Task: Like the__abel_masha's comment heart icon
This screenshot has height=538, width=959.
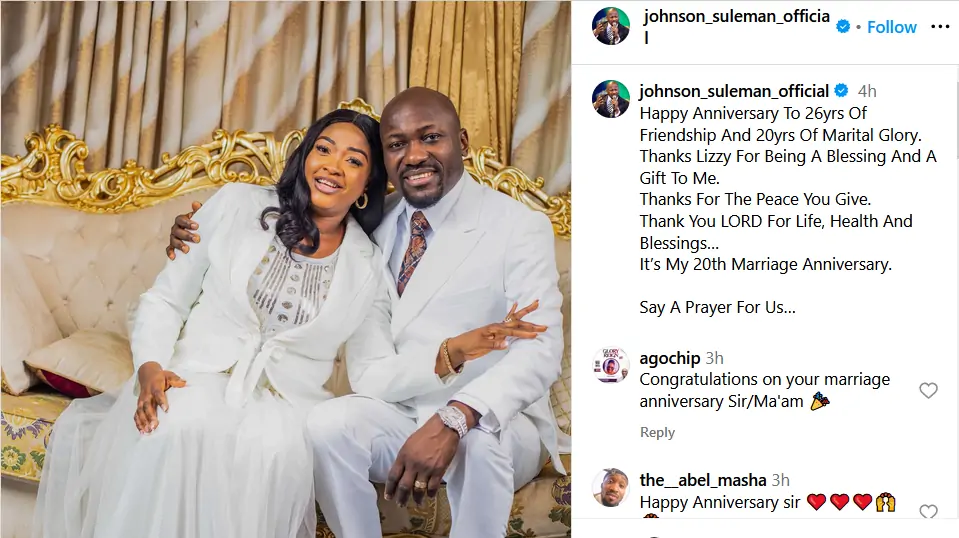Action: [928, 512]
